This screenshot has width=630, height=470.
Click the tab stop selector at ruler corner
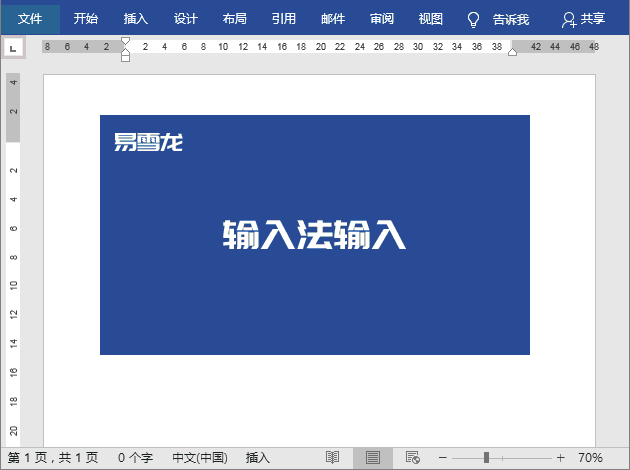13,48
